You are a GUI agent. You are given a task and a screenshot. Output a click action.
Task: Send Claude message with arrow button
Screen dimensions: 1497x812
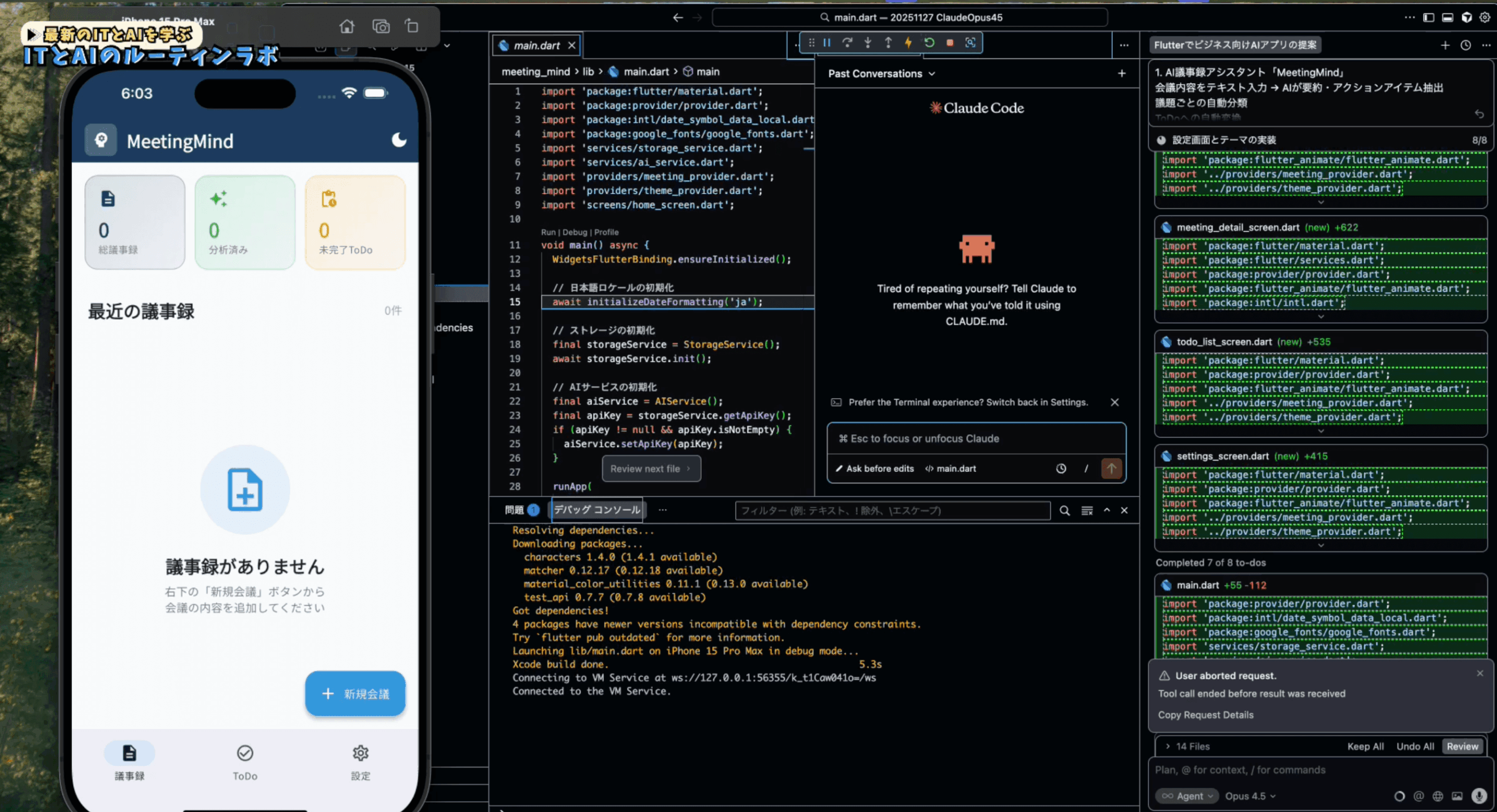point(1111,468)
